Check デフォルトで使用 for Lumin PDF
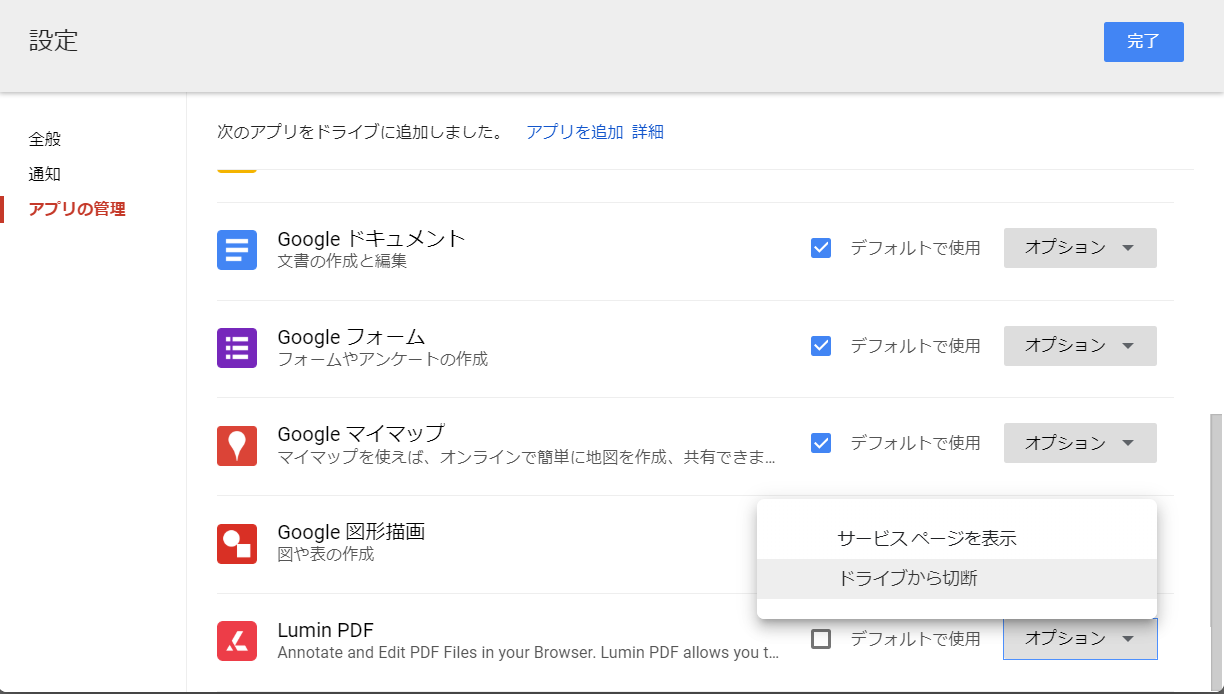 [821, 638]
